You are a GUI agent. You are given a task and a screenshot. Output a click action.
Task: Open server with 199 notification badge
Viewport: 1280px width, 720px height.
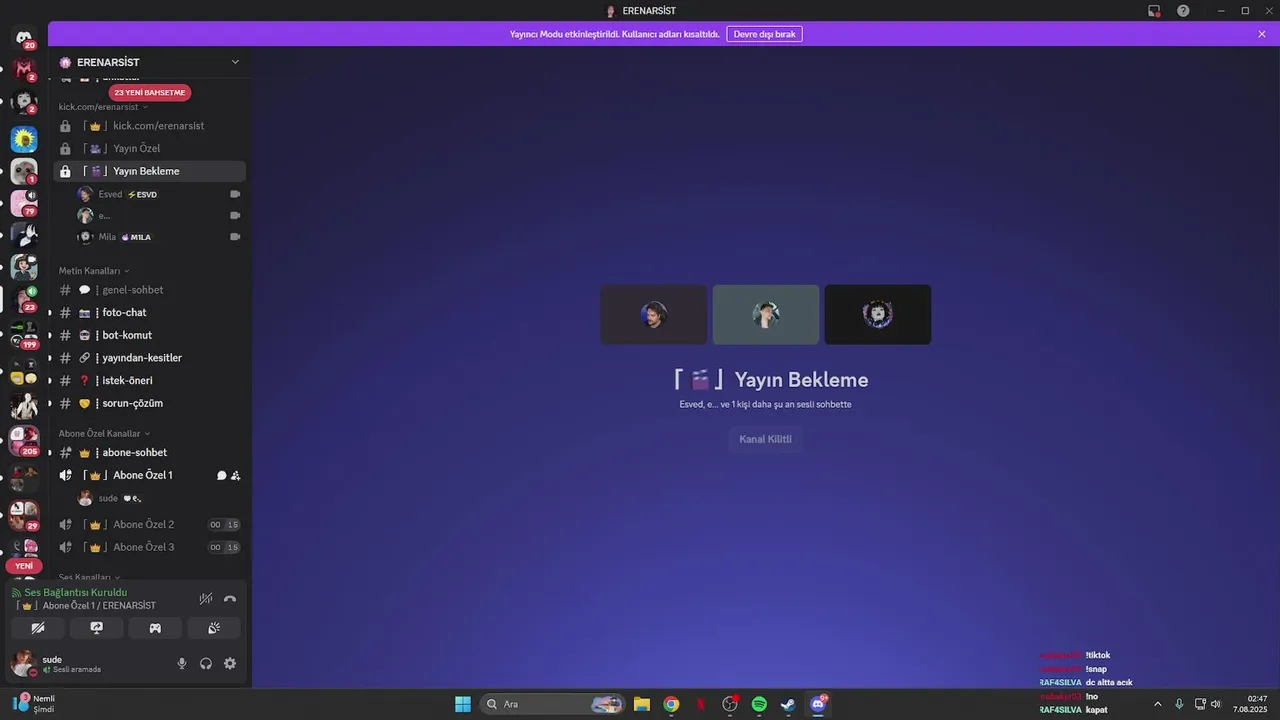(x=24, y=334)
